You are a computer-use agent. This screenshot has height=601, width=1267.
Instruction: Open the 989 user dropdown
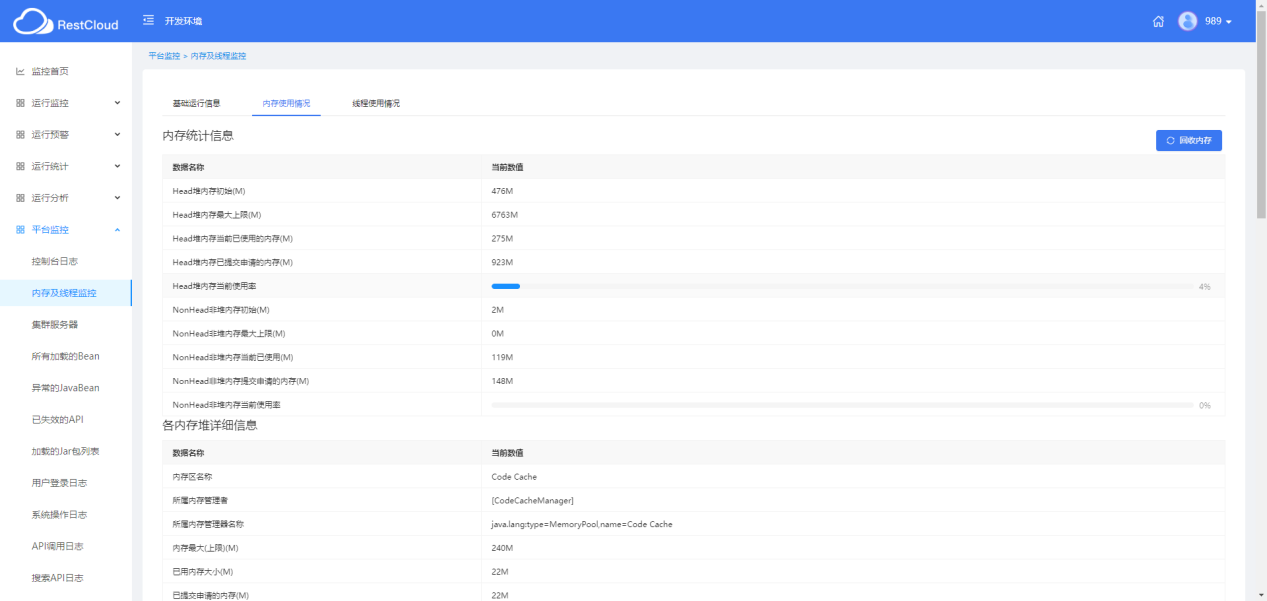[x=1218, y=21]
